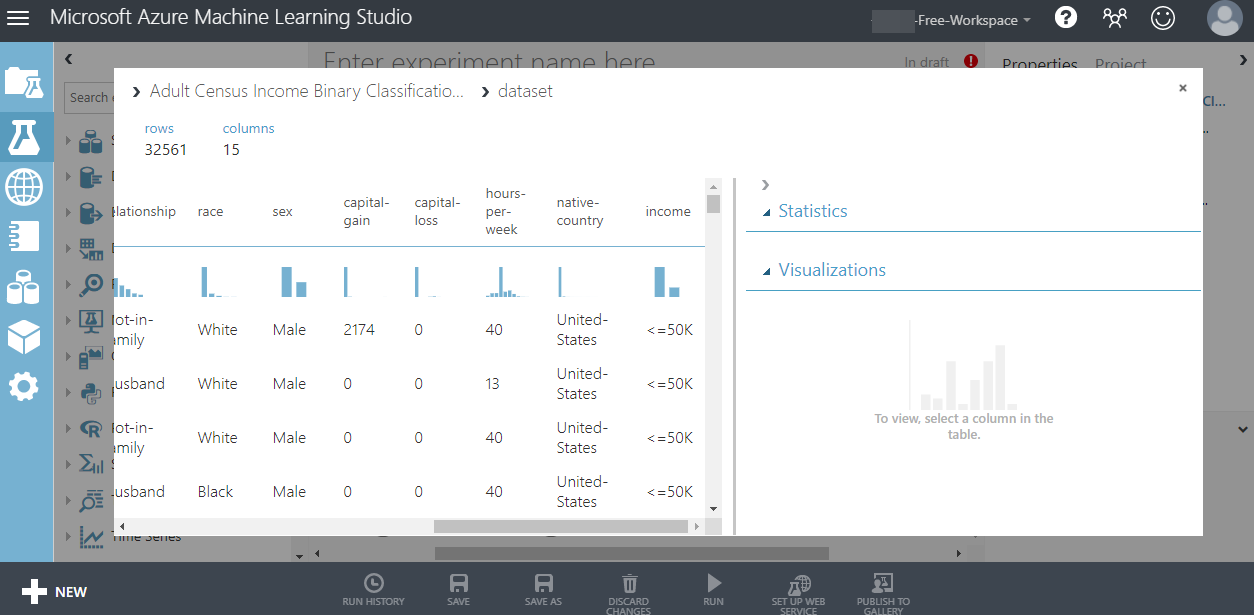
Task: Collapse the module palette with left chevron
Action: click(x=68, y=59)
